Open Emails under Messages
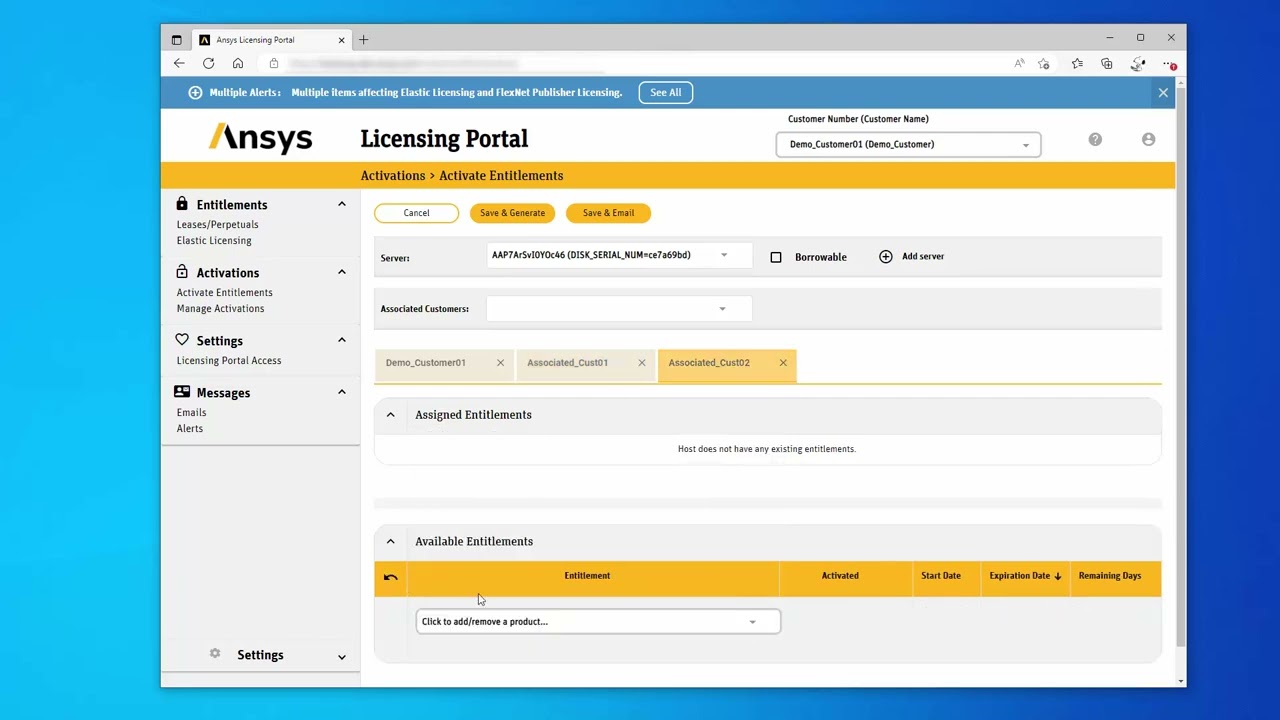 tap(192, 413)
